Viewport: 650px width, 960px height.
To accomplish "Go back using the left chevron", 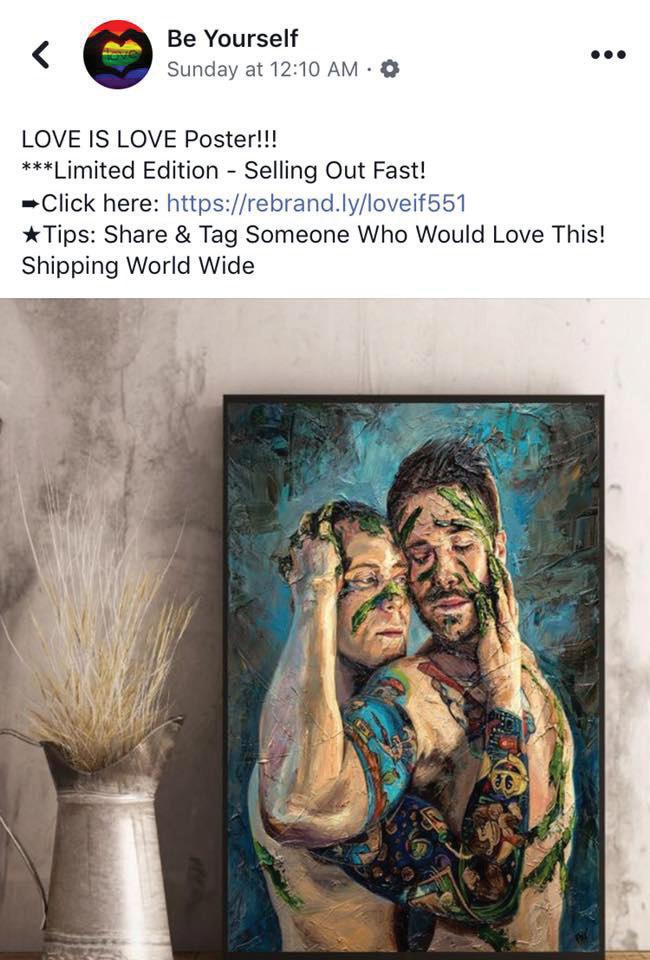I will click(x=41, y=54).
